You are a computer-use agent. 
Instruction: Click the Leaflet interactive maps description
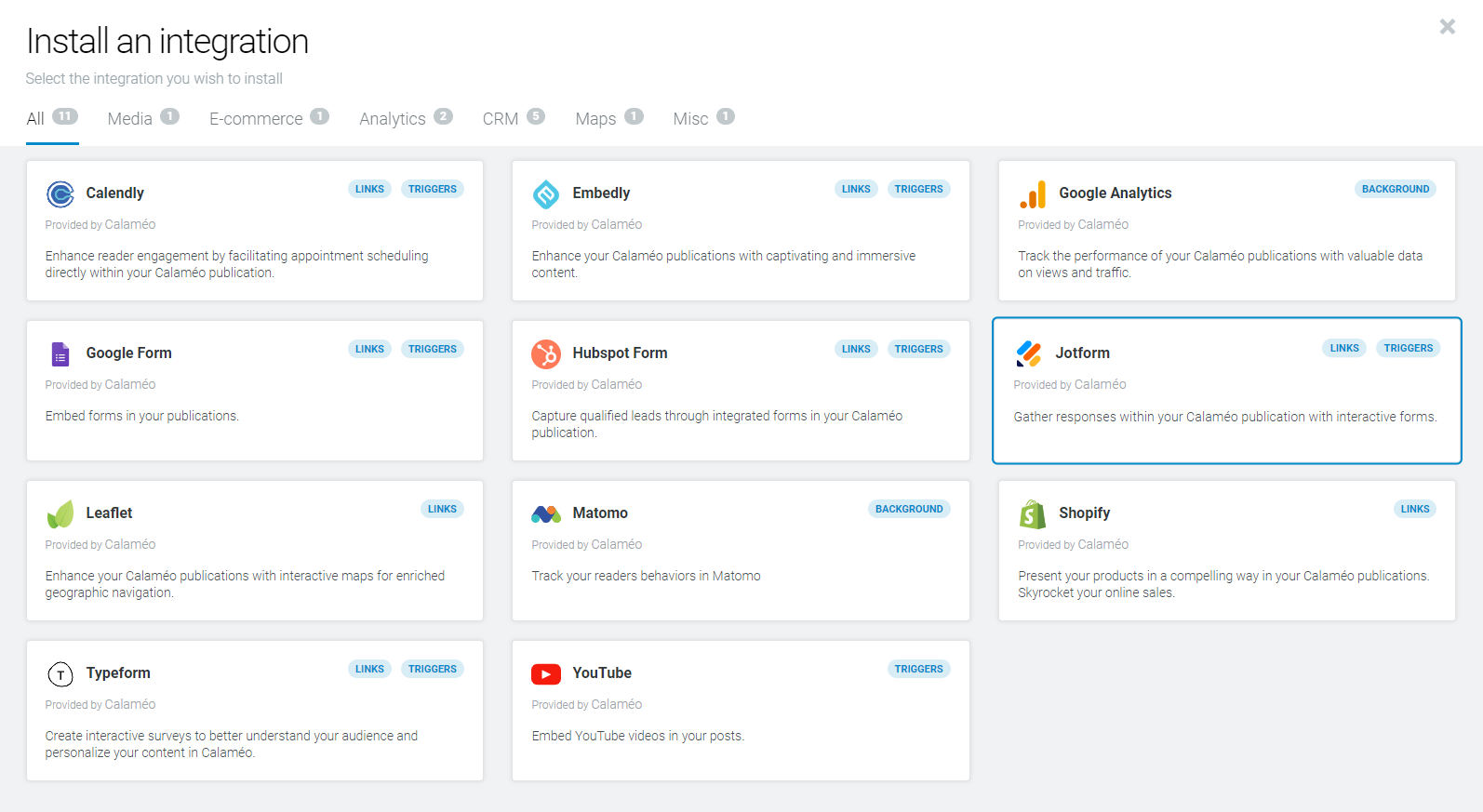tap(246, 584)
